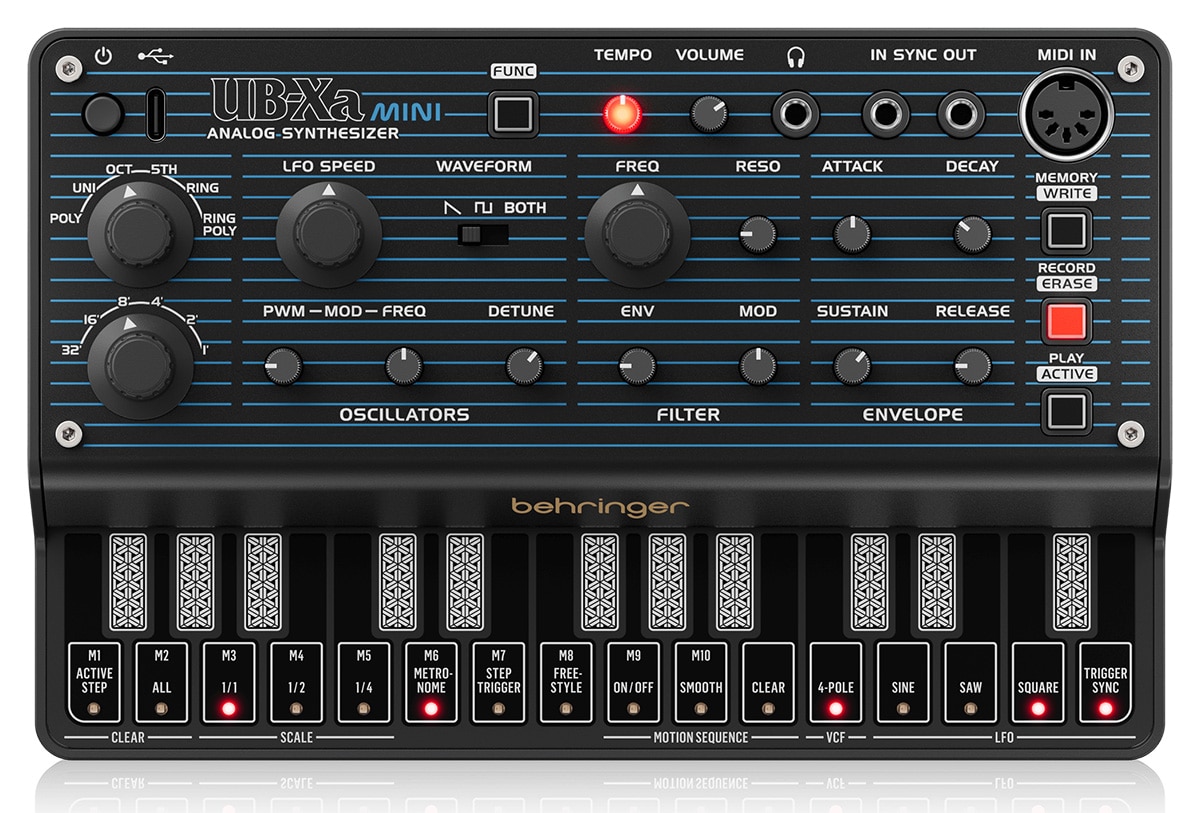Click the Volume knob
Screen dimensions: 1200x813
709,115
